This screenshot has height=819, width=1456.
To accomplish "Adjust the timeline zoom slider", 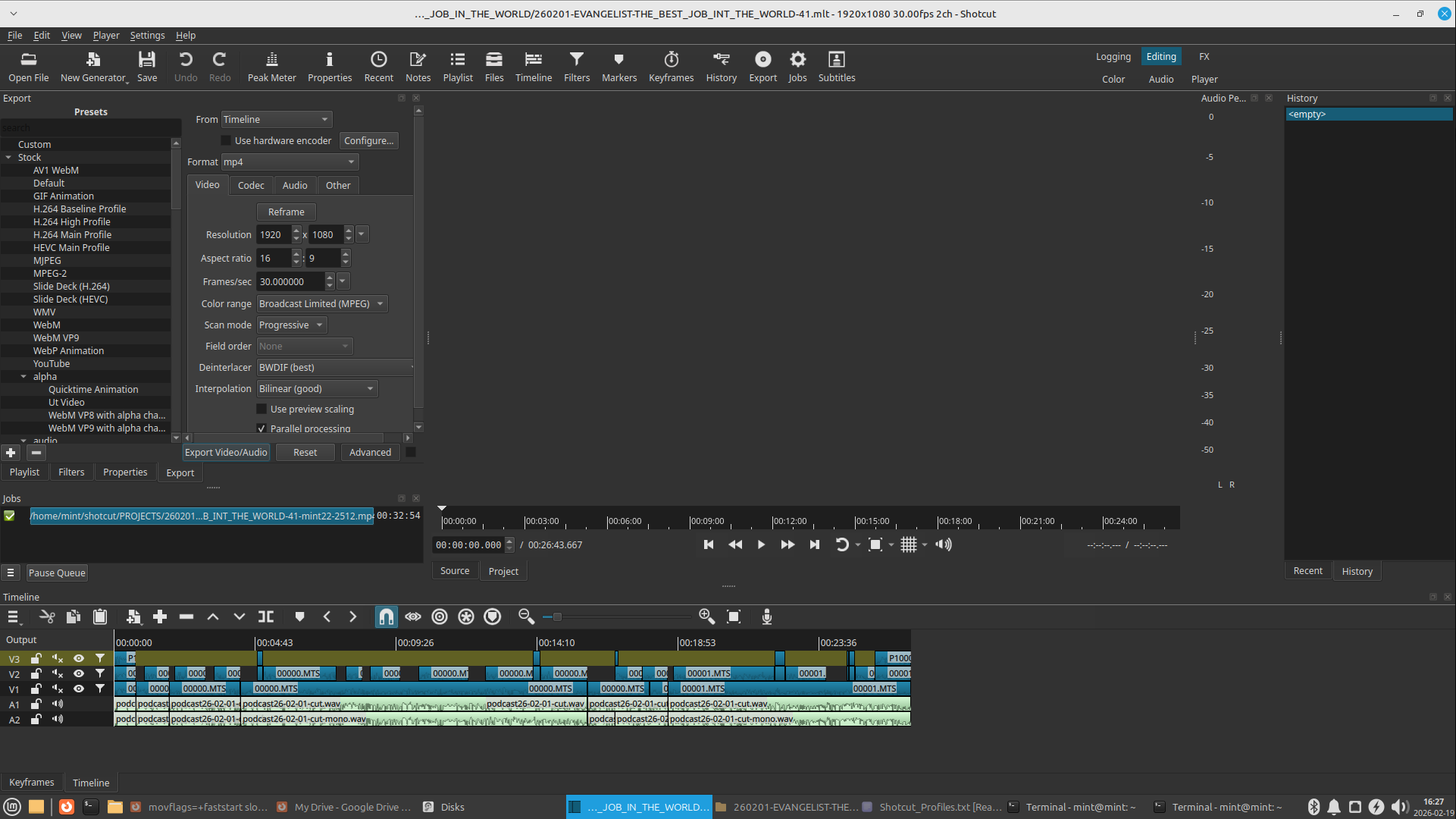I will click(x=557, y=617).
